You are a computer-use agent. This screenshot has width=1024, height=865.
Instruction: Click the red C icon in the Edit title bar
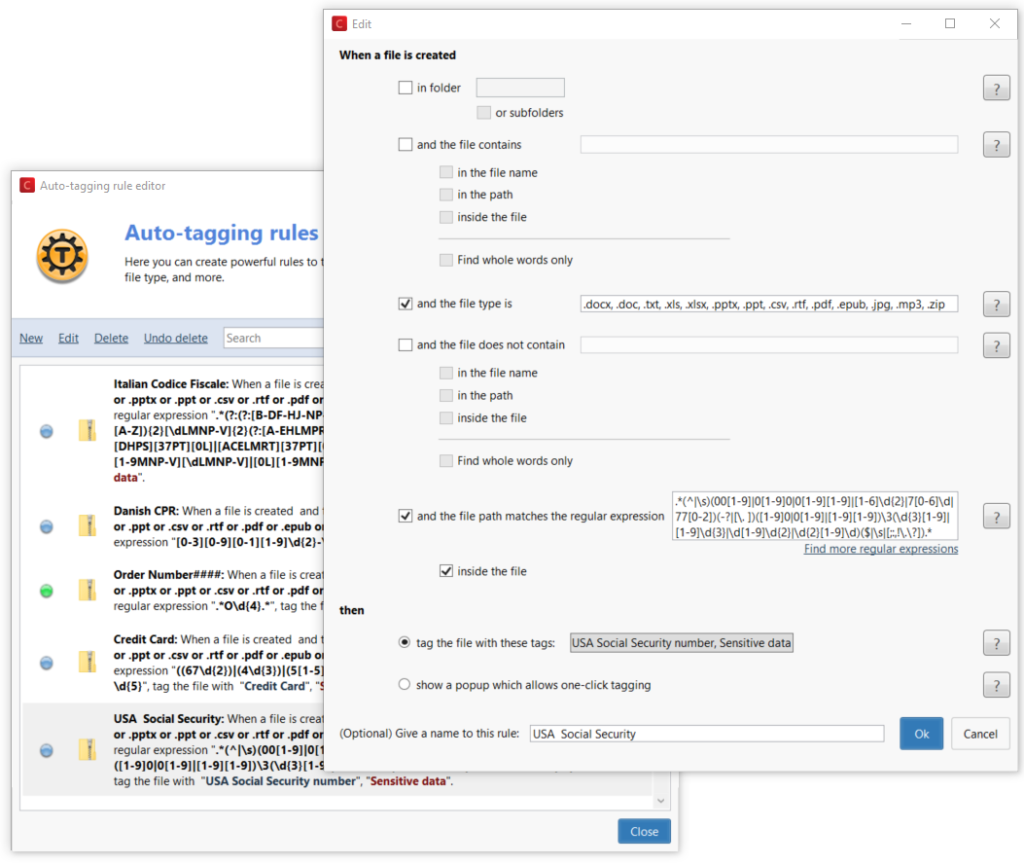pyautogui.click(x=338, y=23)
